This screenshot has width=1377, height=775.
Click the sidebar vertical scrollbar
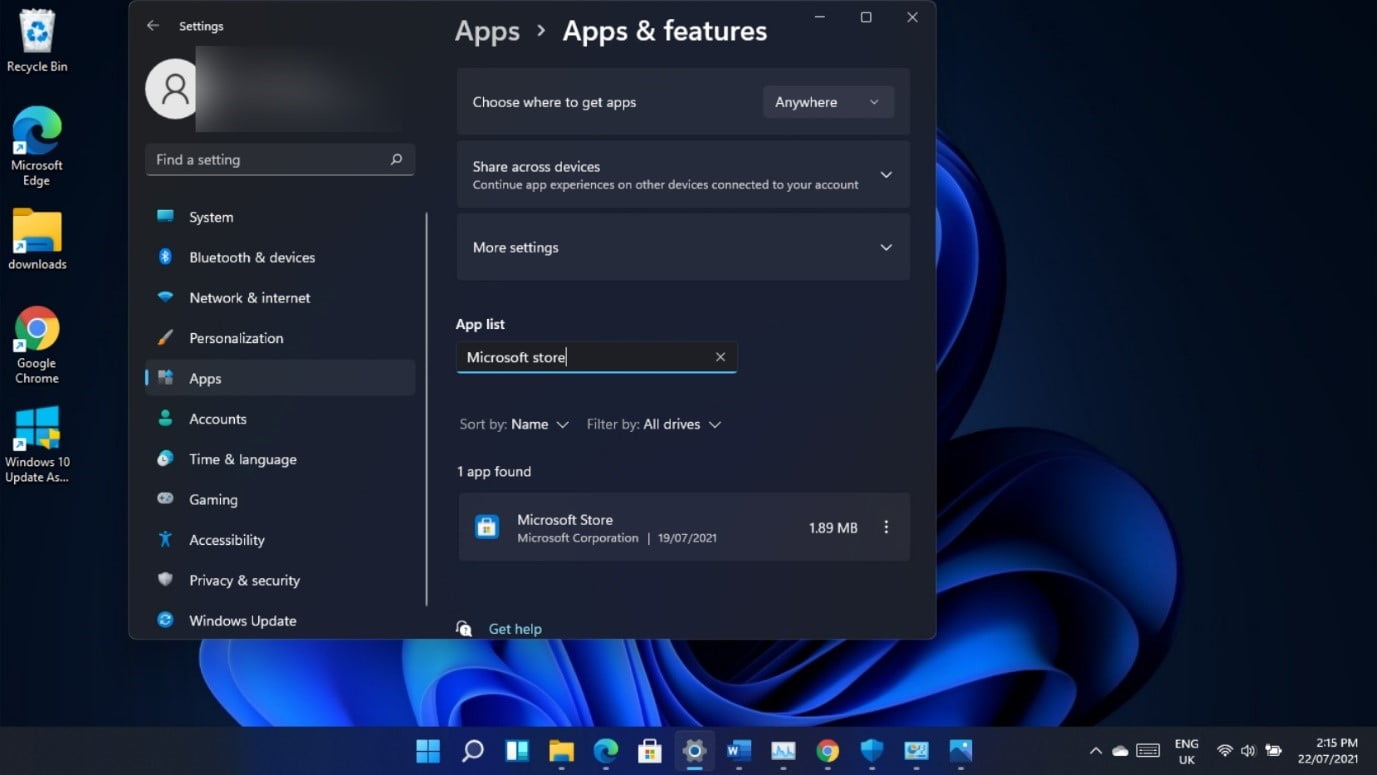427,400
